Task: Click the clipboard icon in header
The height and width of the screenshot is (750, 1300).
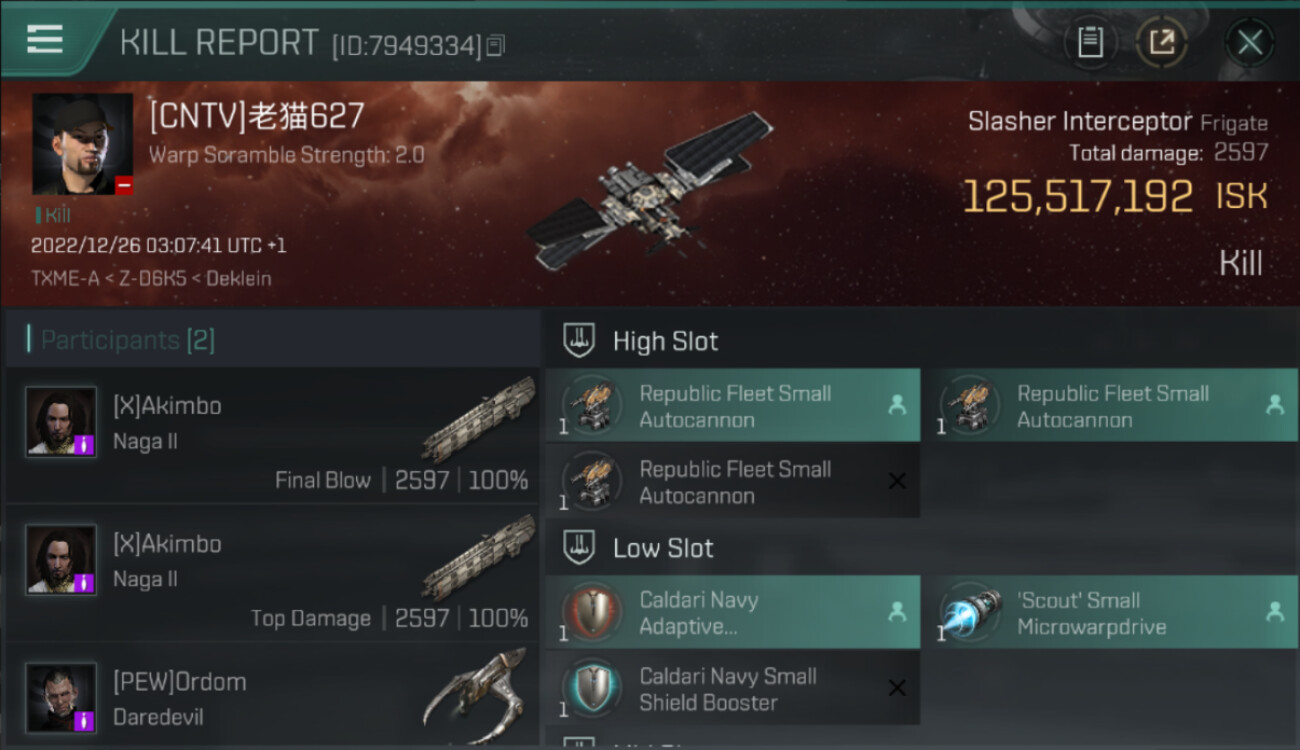Action: pos(1090,42)
